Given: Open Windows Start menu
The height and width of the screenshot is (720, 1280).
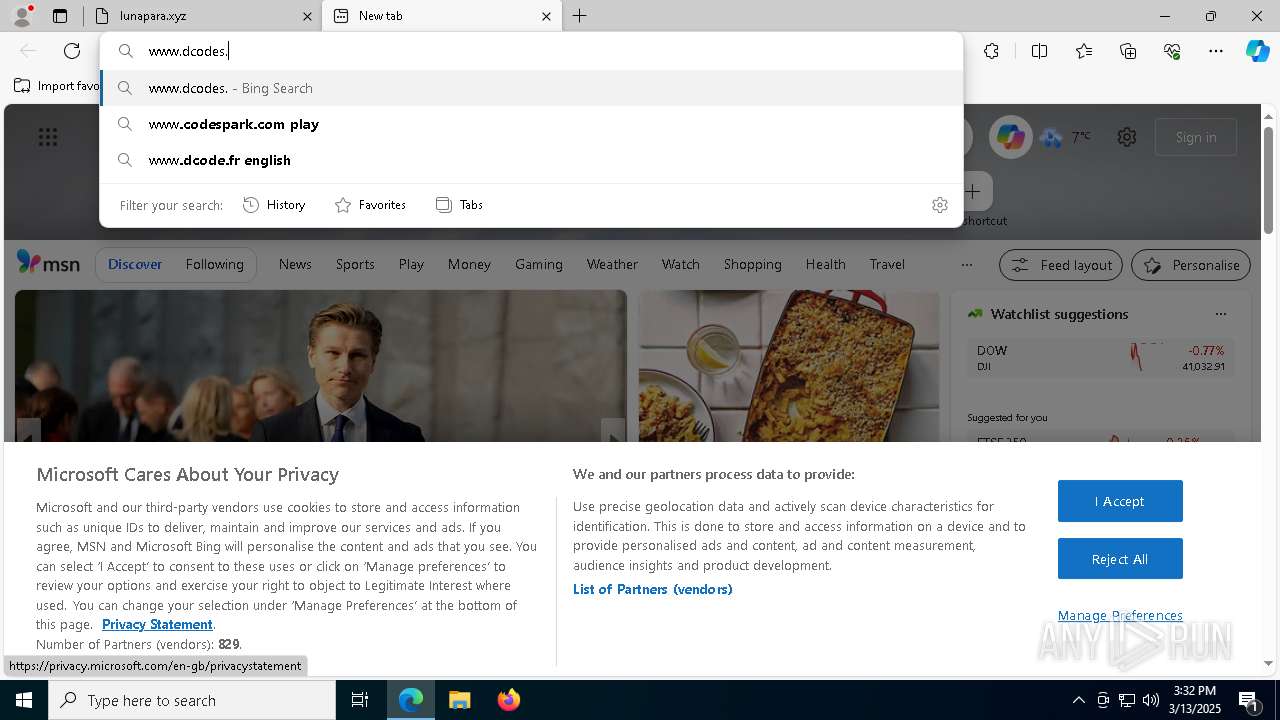Looking at the screenshot, I should (x=24, y=700).
